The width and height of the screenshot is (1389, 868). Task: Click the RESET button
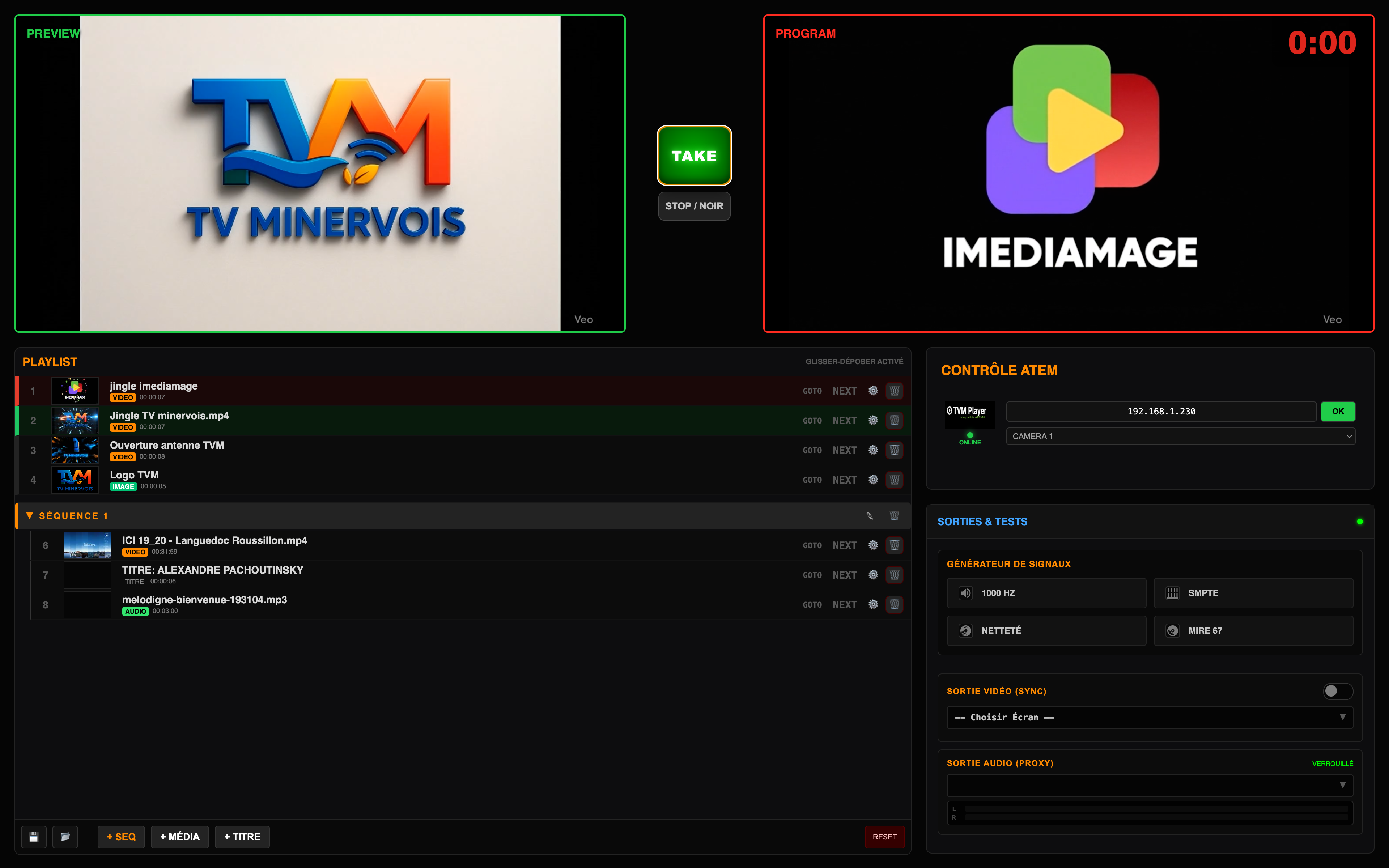884,837
